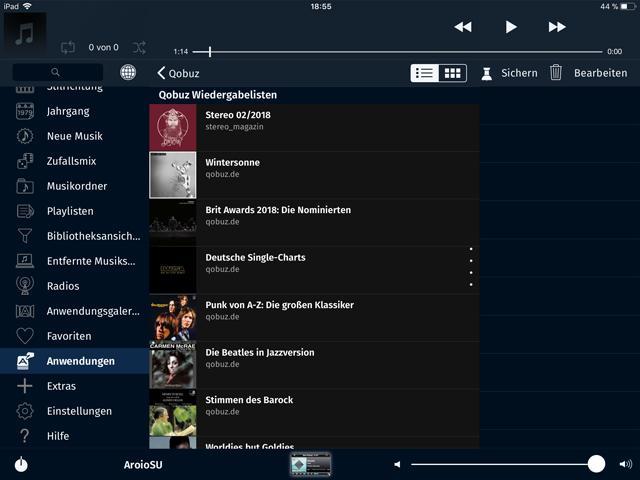Screen dimensions: 640x480
Task: Open the Anwendungsgalerie icon
Action: [x=25, y=311]
